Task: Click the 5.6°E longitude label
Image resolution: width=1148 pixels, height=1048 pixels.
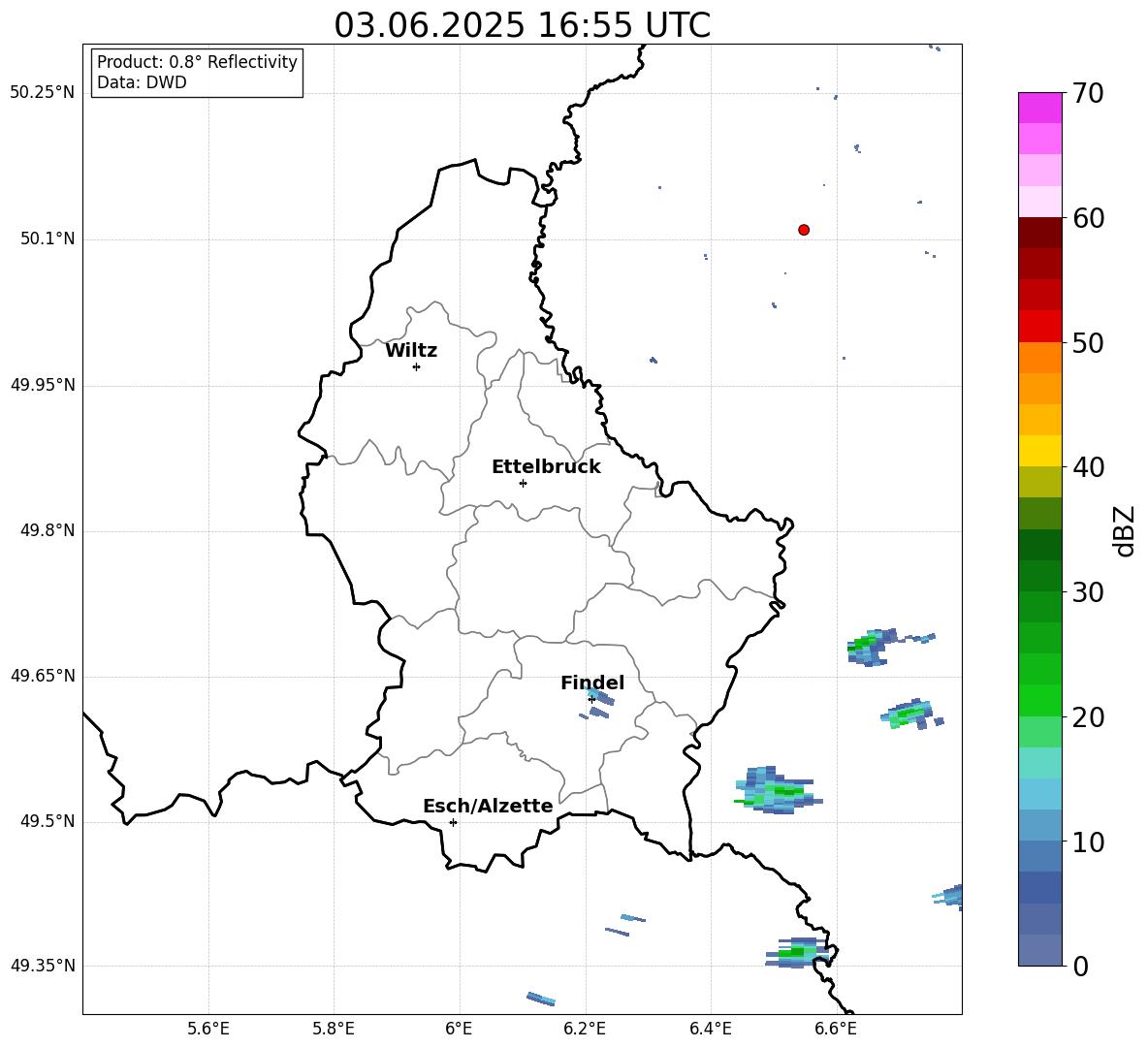Action: point(208,1029)
